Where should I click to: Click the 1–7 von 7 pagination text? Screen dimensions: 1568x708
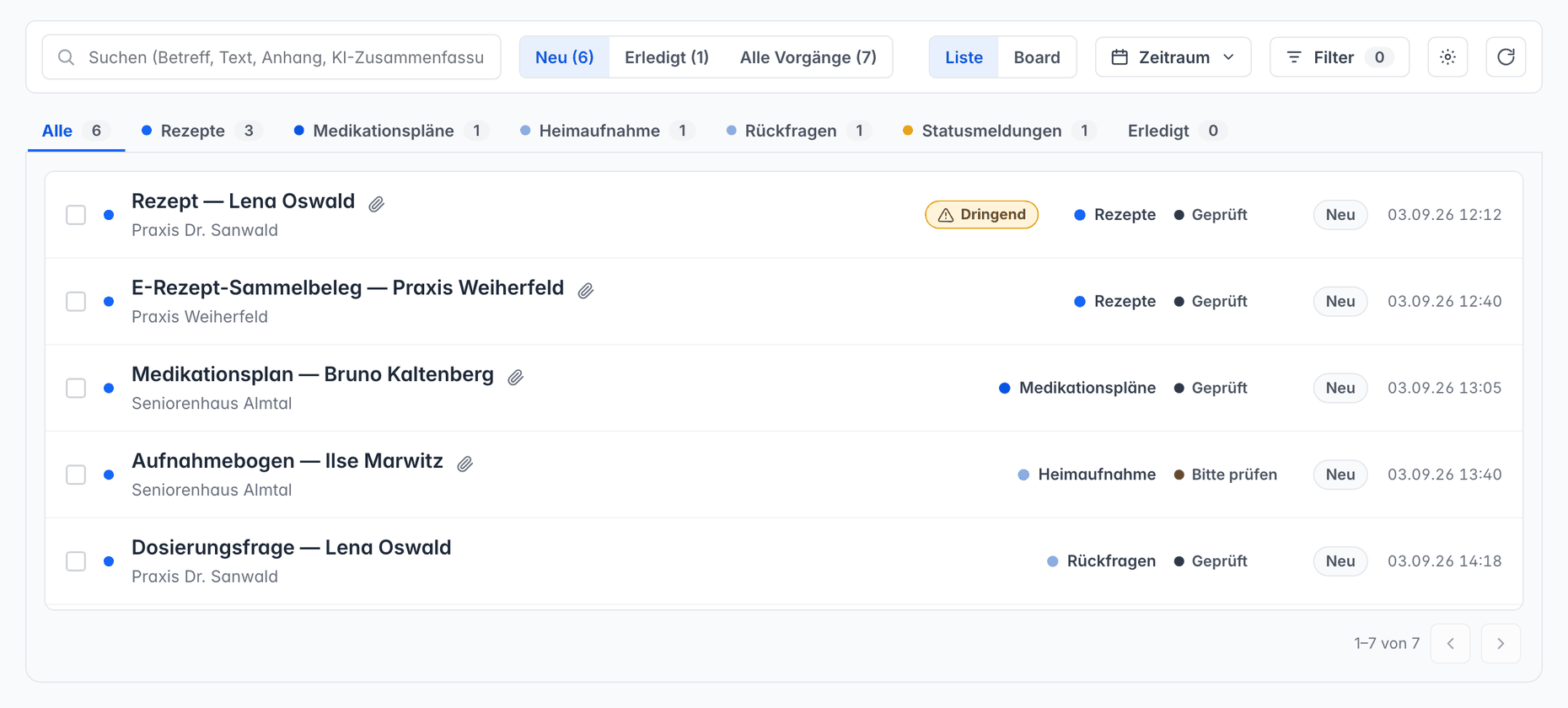[1387, 644]
